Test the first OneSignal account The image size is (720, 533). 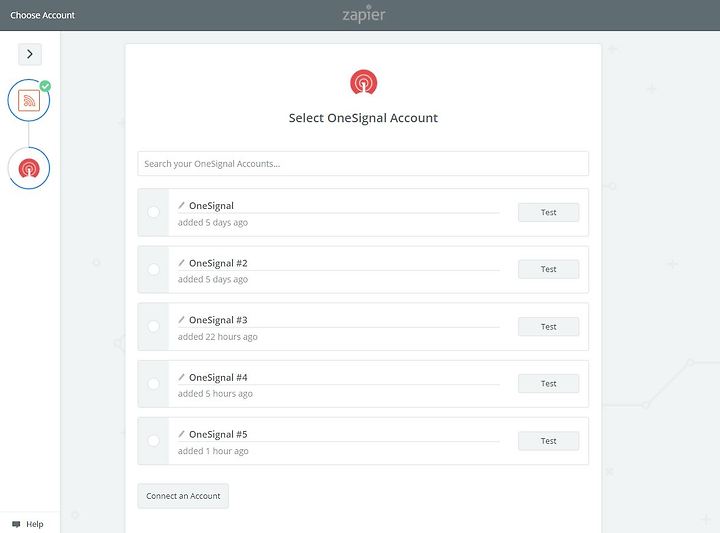548,212
